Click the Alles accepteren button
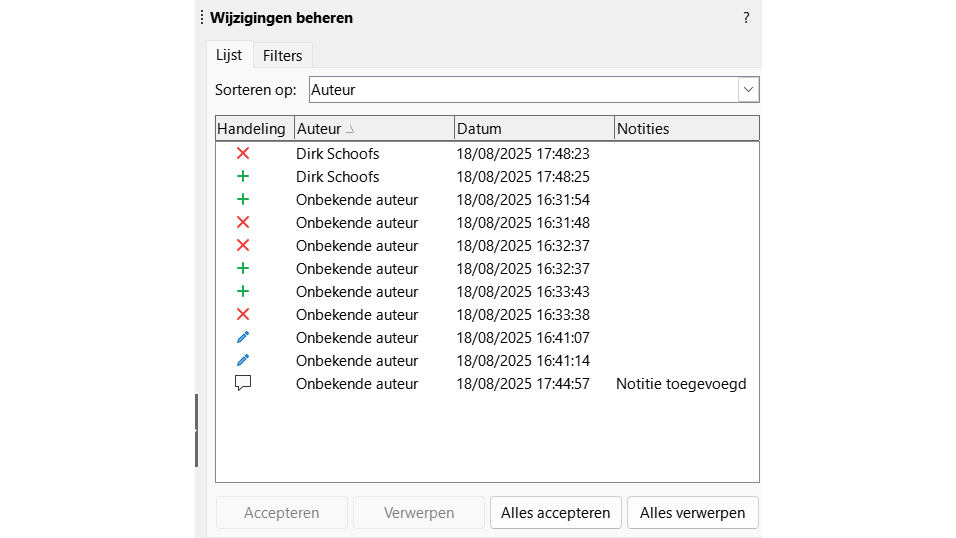956x538 pixels. coord(555,513)
